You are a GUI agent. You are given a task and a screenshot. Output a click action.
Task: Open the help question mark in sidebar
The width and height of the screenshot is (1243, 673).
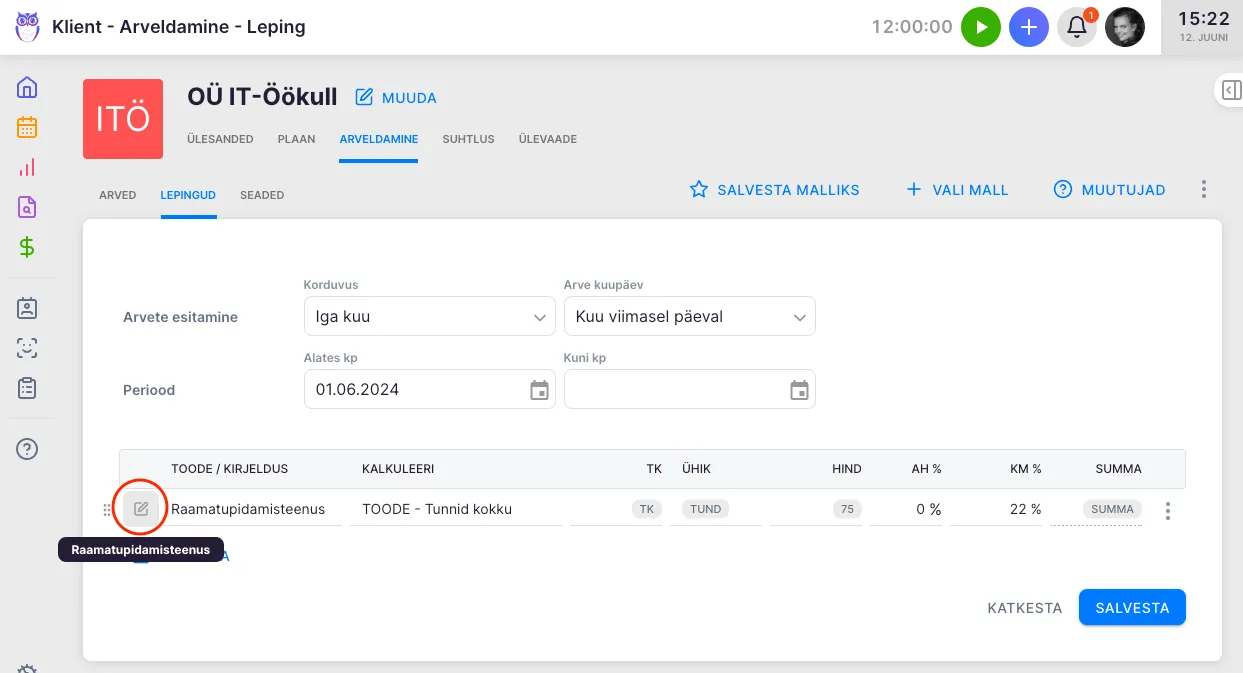coord(27,449)
